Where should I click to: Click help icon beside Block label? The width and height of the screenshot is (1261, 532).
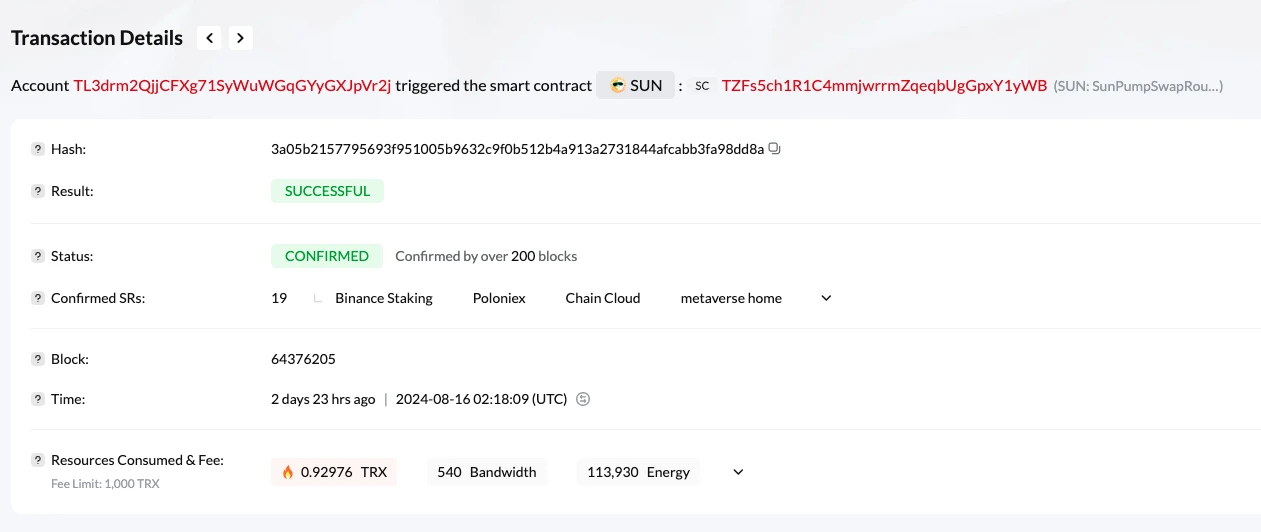point(38,359)
